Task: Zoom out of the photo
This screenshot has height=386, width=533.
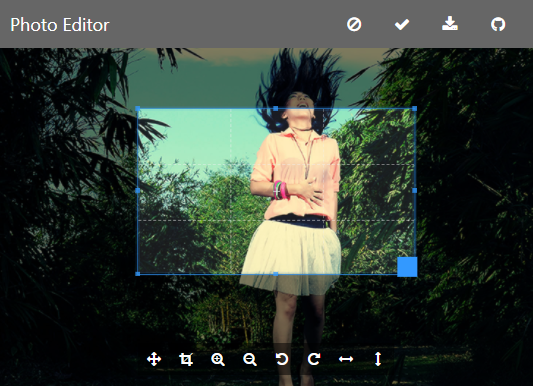Action: [250, 359]
